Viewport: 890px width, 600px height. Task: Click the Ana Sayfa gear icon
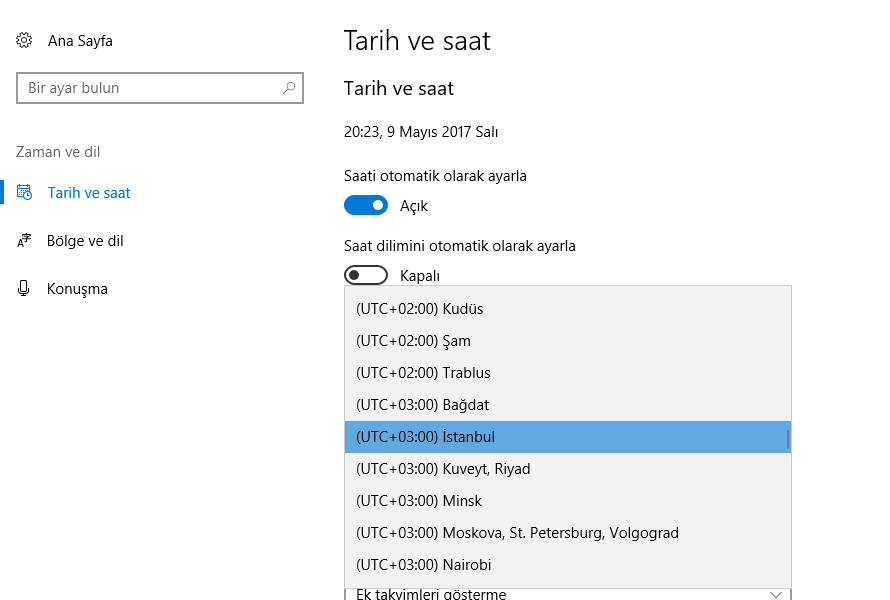pos(24,41)
